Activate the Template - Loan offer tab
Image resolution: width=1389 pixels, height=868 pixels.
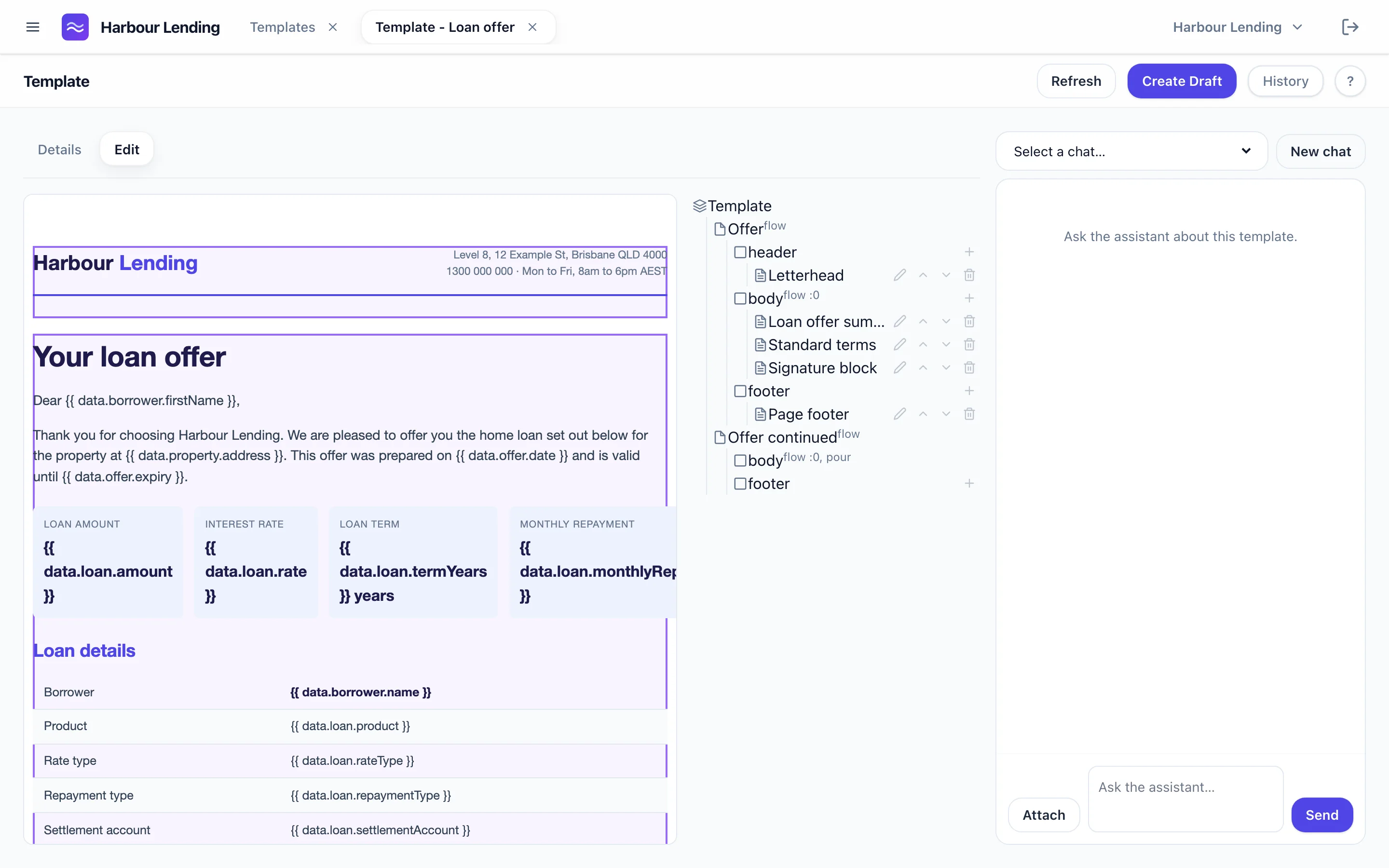tap(445, 27)
